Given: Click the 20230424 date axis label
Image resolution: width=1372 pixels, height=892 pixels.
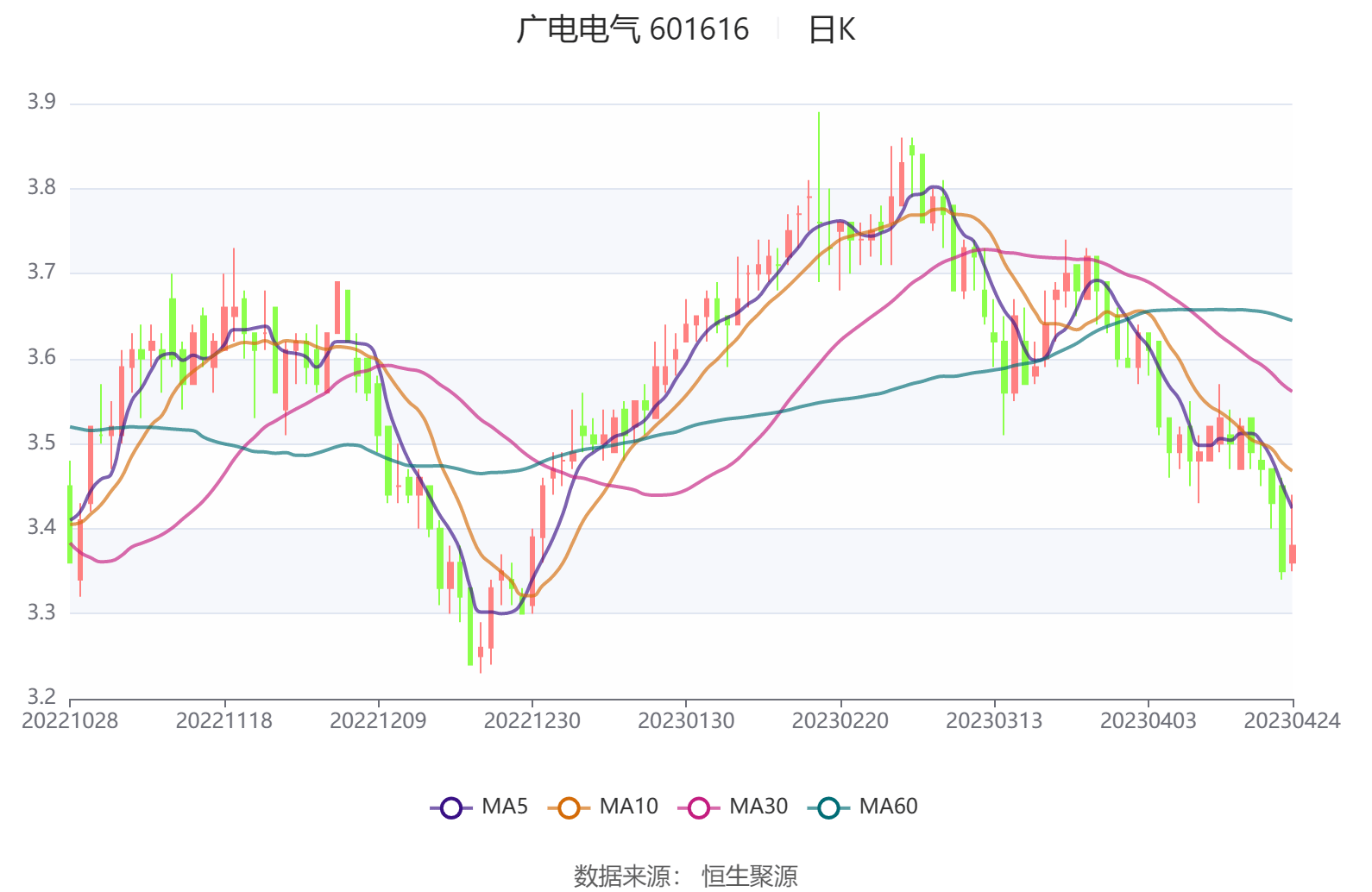Looking at the screenshot, I should [1292, 721].
